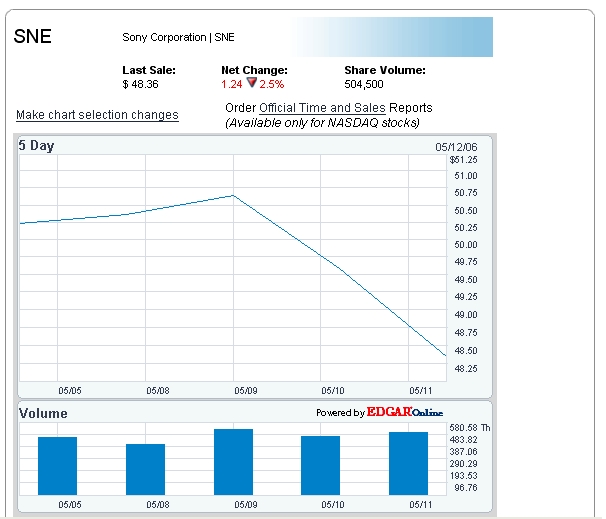Click the 580.58 Th volume axis label
Screen dimensions: 606x519
point(470,427)
